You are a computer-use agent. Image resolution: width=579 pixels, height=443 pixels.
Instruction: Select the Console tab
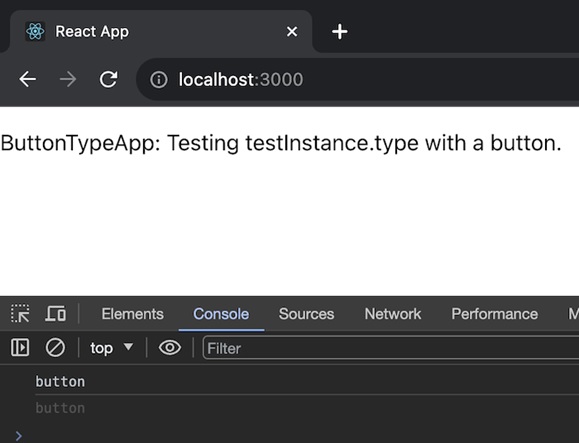pyautogui.click(x=221, y=314)
